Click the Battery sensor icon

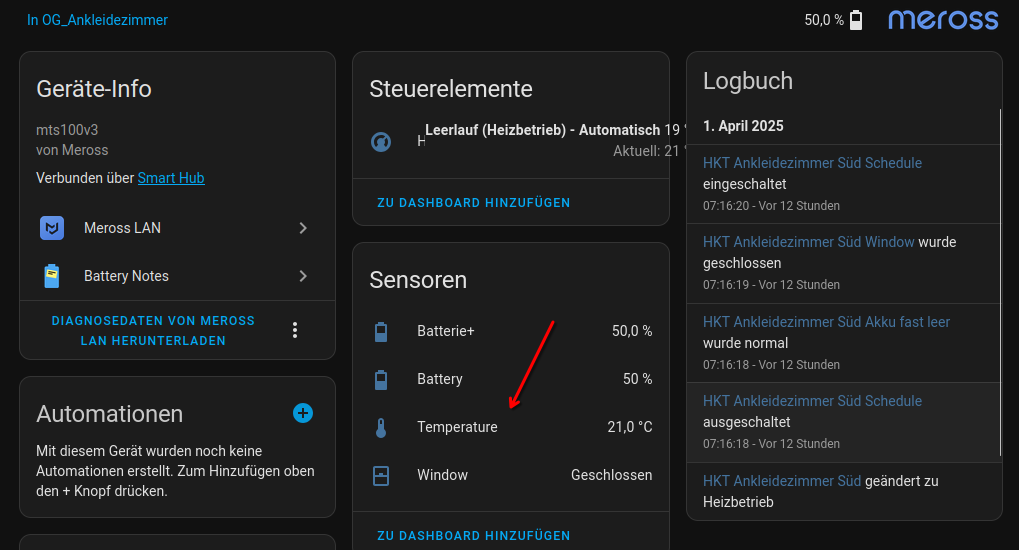point(381,380)
